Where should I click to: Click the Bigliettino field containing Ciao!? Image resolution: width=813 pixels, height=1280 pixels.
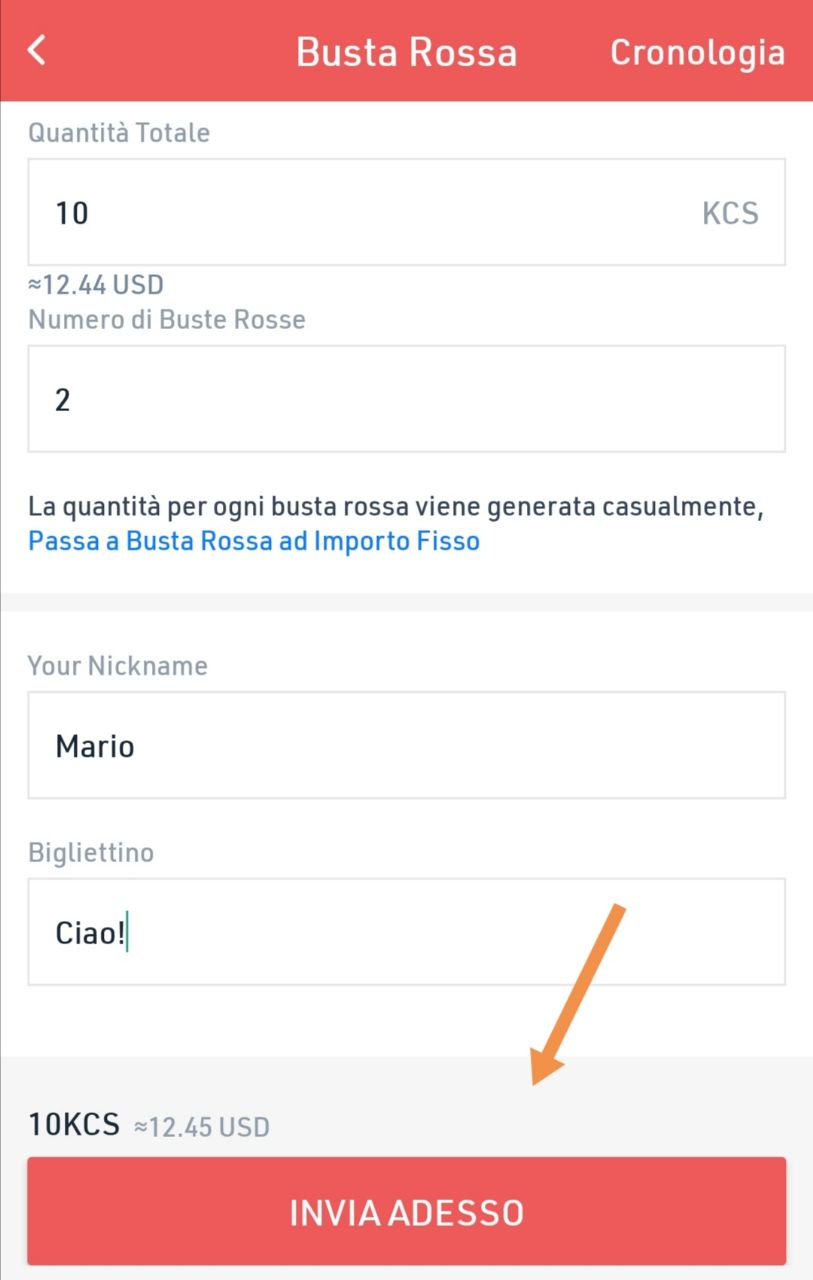click(406, 932)
